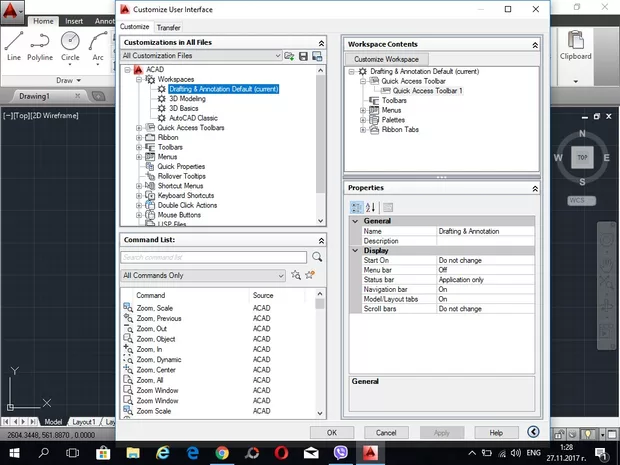The height and width of the screenshot is (465, 620).
Task: Click the Categorized view icon in Properties
Action: coord(357,207)
